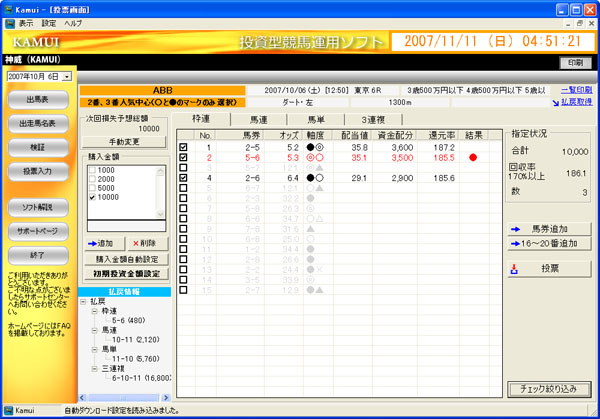600x419 pixels.
Task: Uncheck the row 1 馬券 2-5 checkbox
Action: [x=182, y=147]
